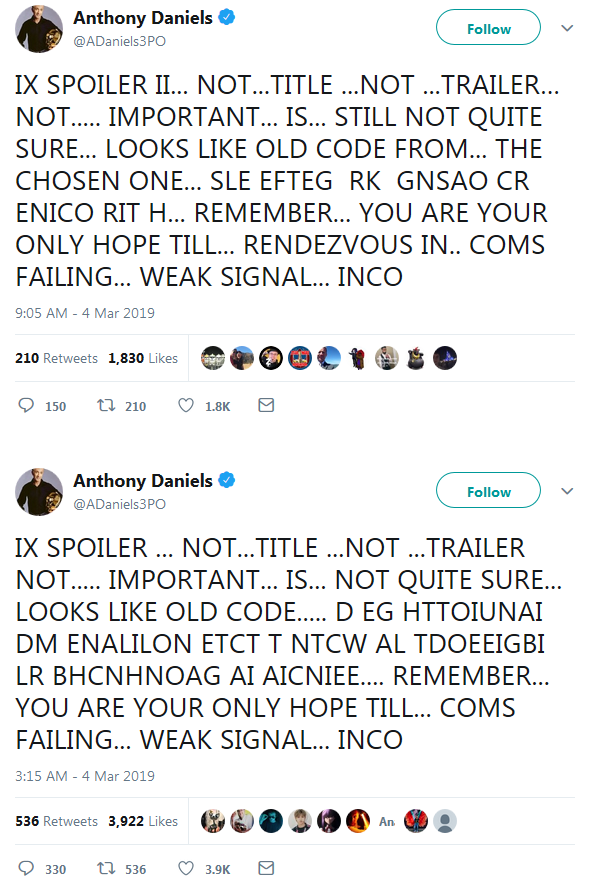Open the 9:05 AM - 4 Mar 2019 timestamp

pyautogui.click(x=85, y=313)
